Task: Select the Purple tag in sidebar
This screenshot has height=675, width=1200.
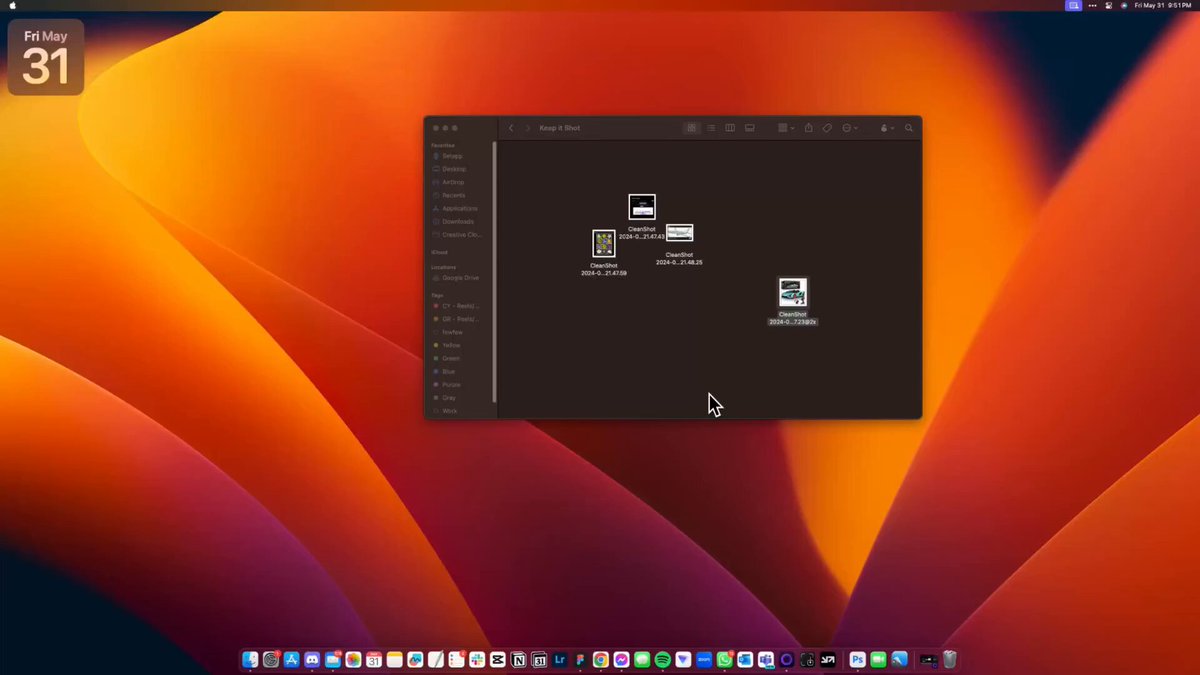Action: (451, 384)
